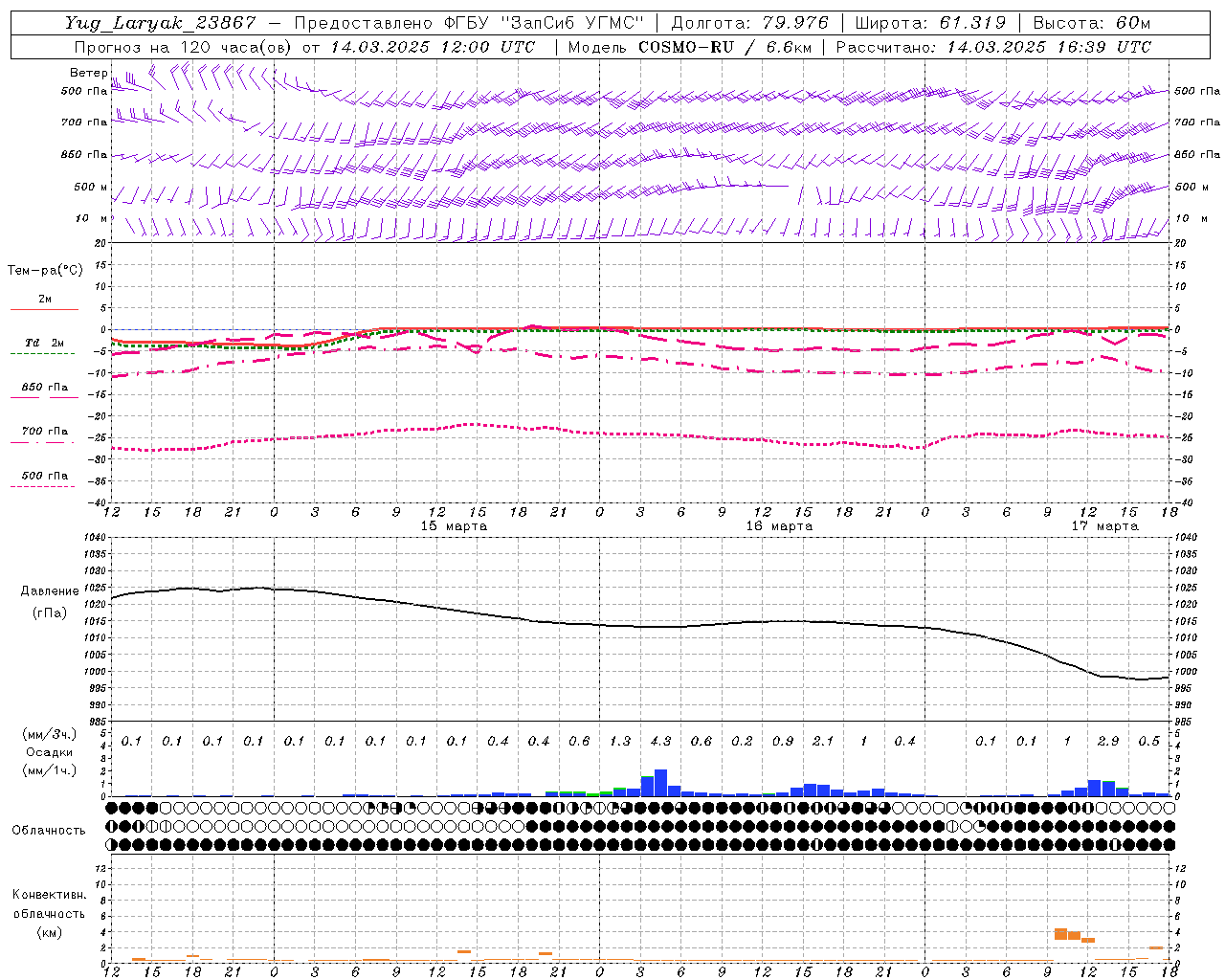The height and width of the screenshot is (980, 1225).
Task: Select the 0.2 precipitation total
Action: tap(742, 742)
